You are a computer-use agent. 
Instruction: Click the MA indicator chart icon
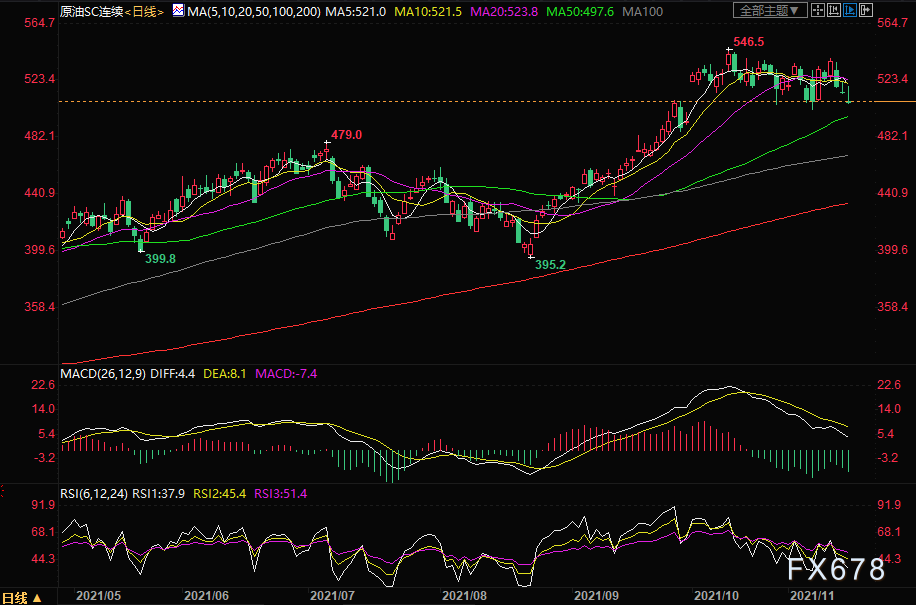[x=178, y=11]
